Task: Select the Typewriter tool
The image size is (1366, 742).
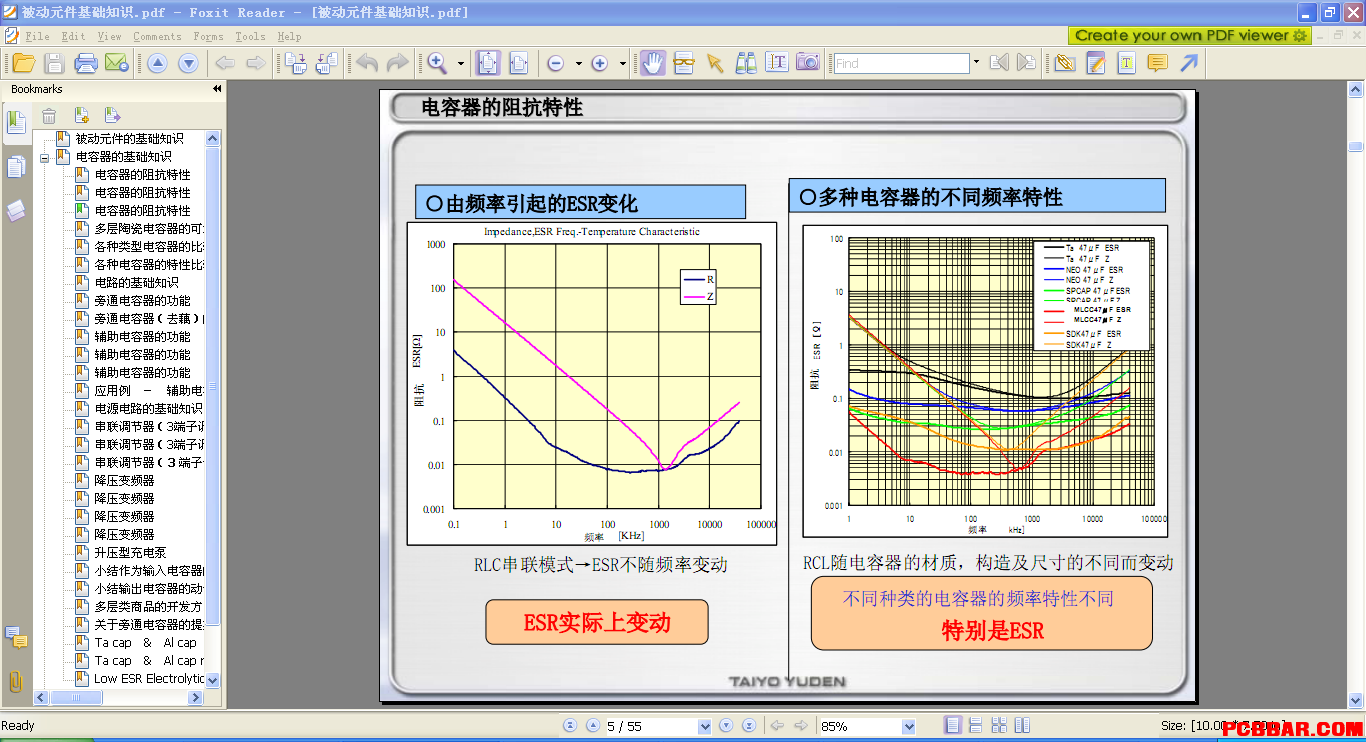Action: [x=1127, y=63]
